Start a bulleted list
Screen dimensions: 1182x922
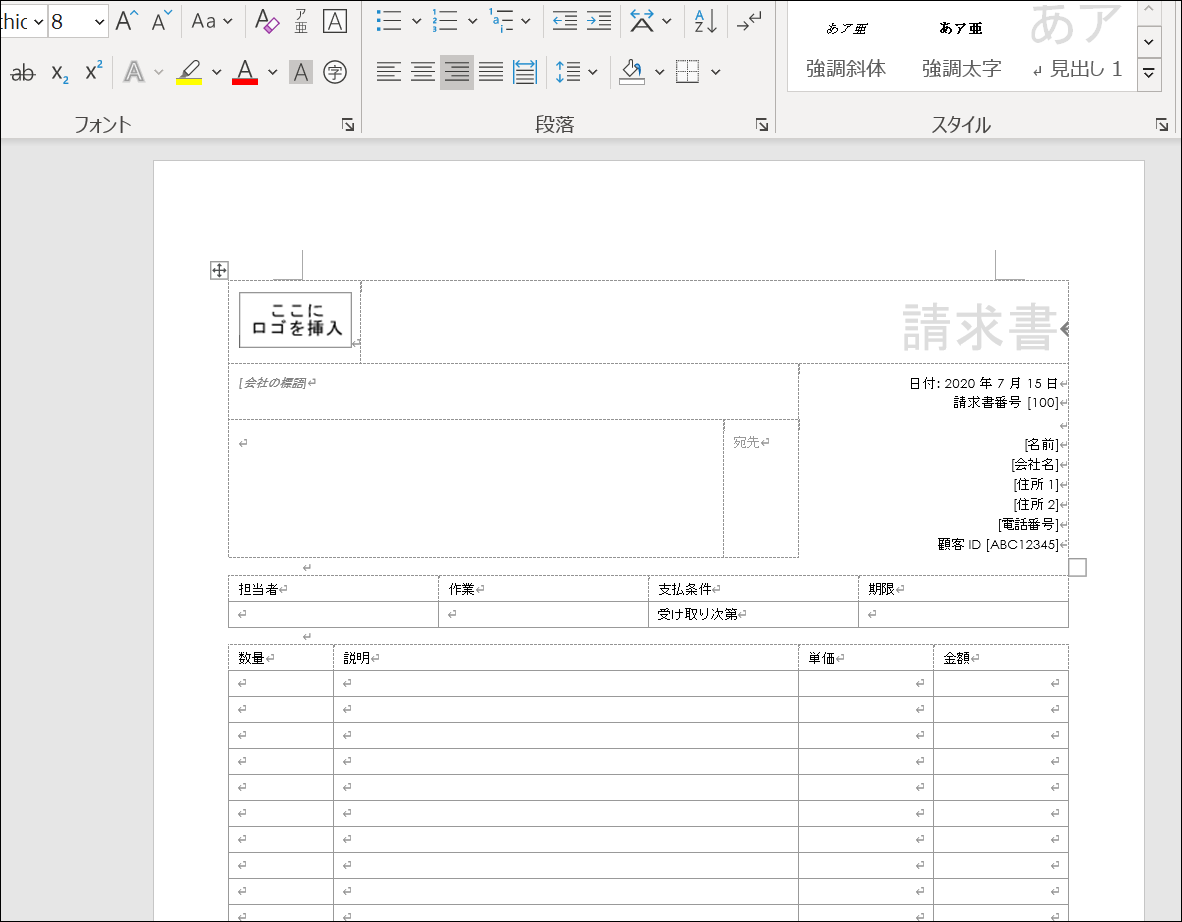[389, 20]
